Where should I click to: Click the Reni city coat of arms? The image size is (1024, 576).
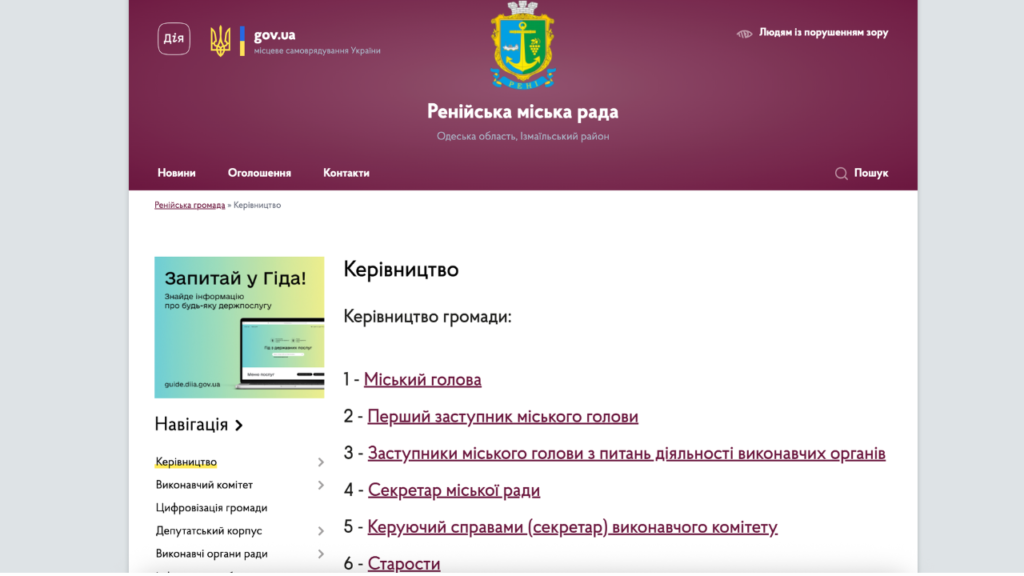tap(522, 45)
